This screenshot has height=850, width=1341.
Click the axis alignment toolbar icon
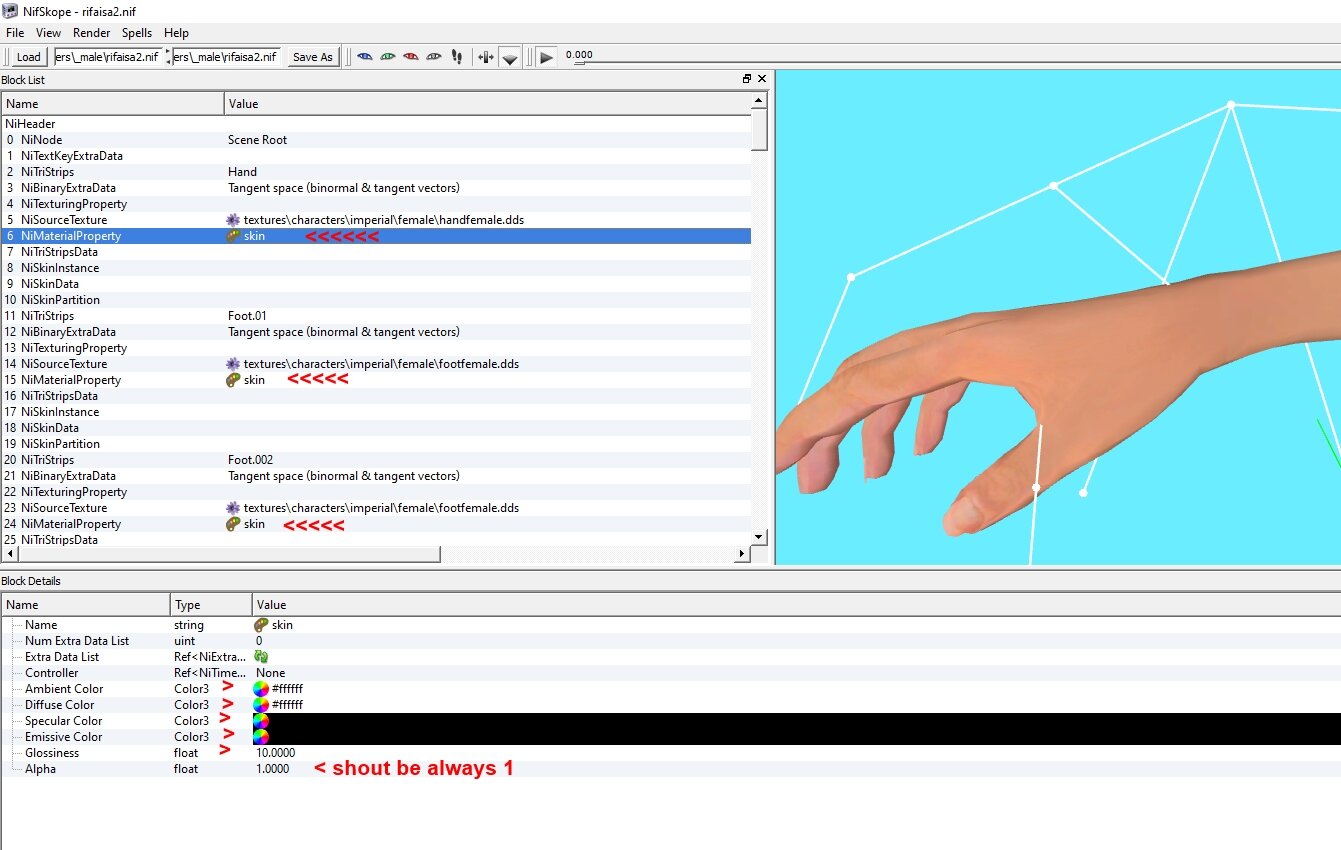click(x=486, y=57)
